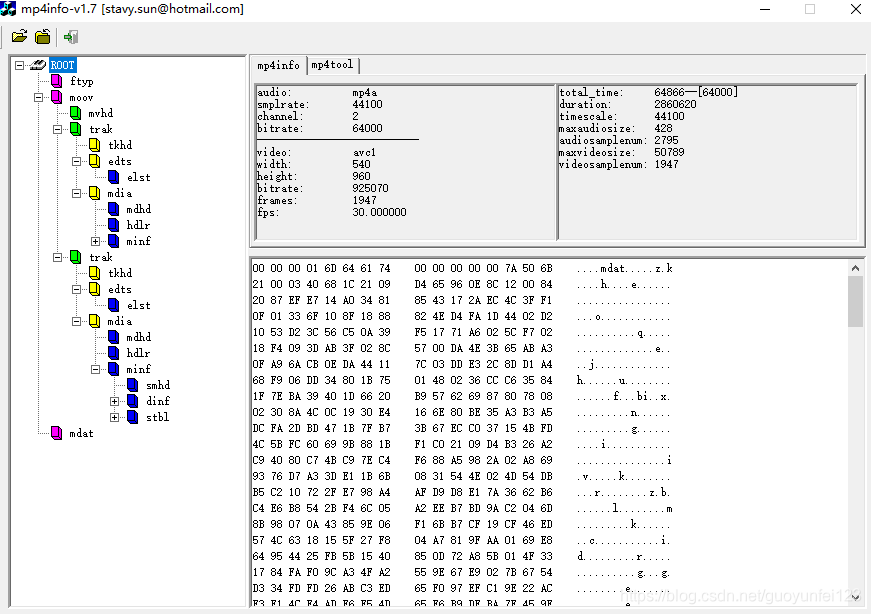Click the 'mdat' text in ASCII column

click(x=612, y=268)
